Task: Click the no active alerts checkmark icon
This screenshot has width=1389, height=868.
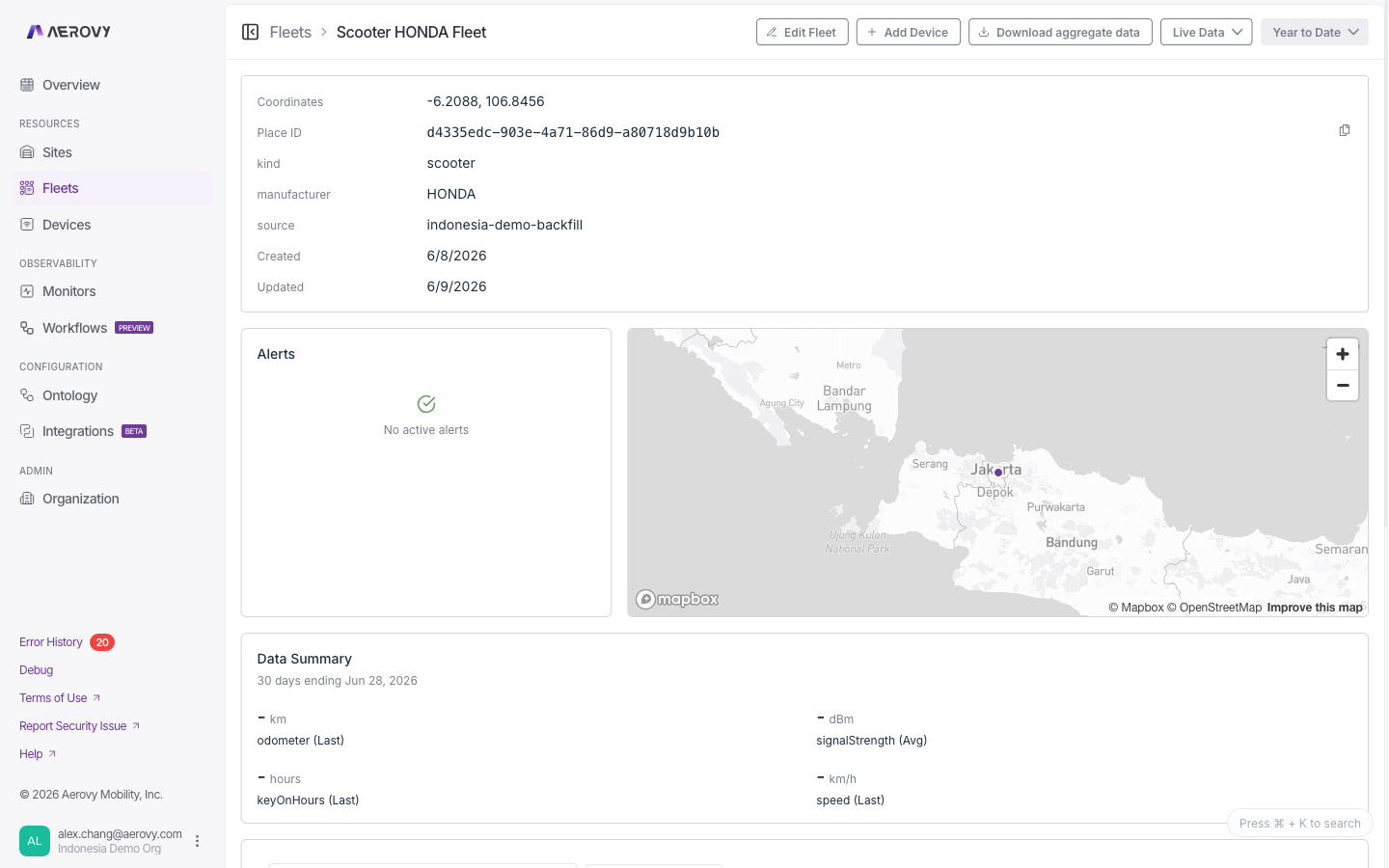Action: (426, 404)
